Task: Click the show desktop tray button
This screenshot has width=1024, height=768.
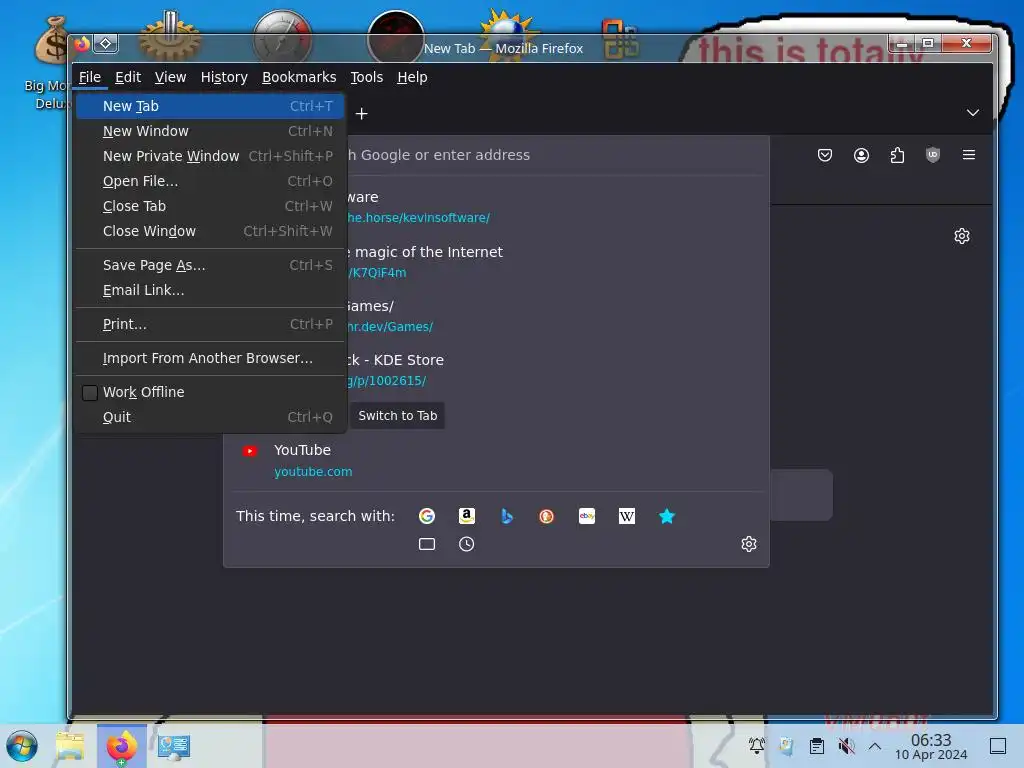Action: 997,746
